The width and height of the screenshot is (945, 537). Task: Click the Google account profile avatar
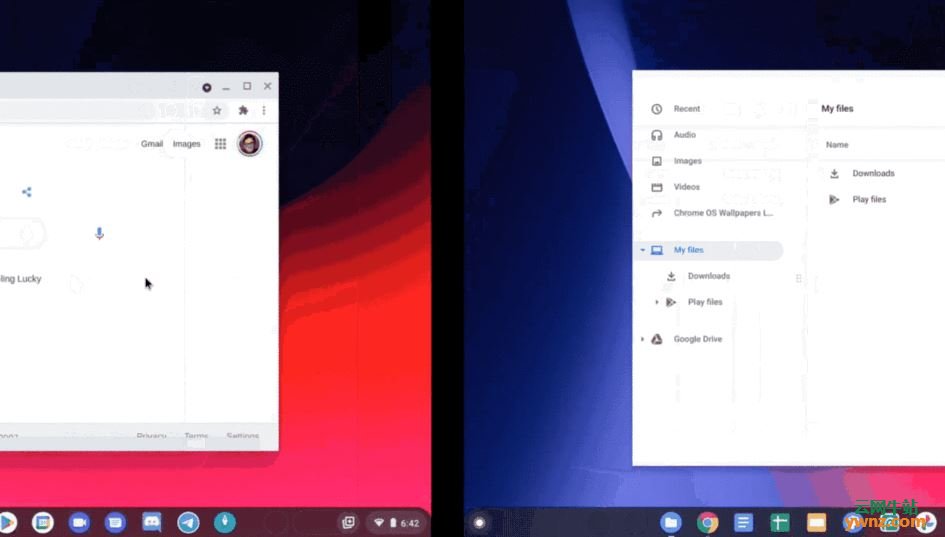click(249, 144)
